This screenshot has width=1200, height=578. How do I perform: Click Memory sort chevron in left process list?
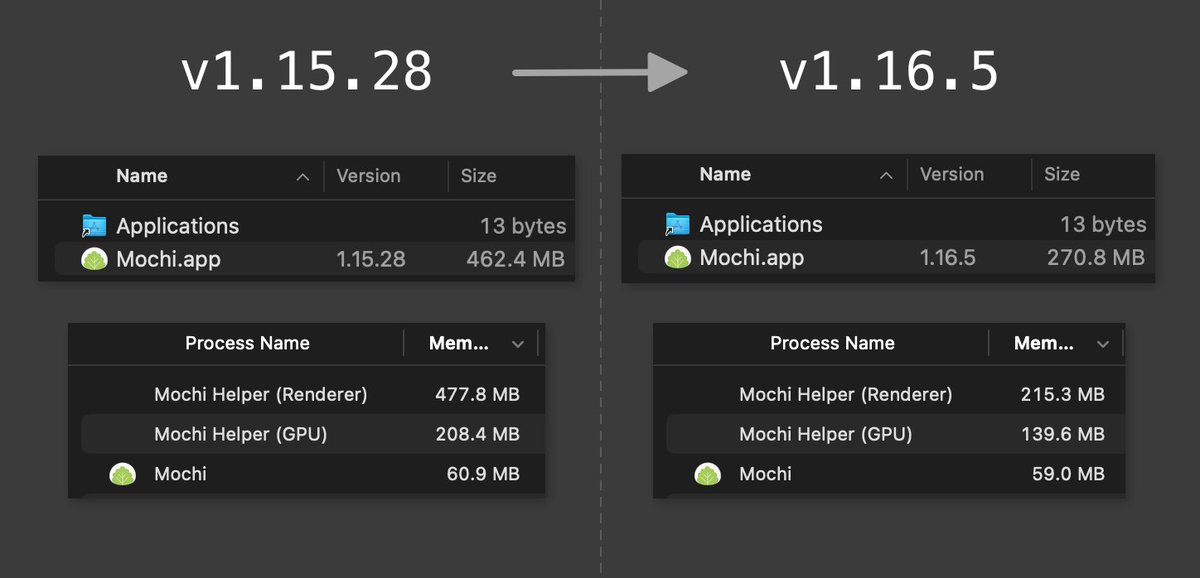[x=517, y=344]
